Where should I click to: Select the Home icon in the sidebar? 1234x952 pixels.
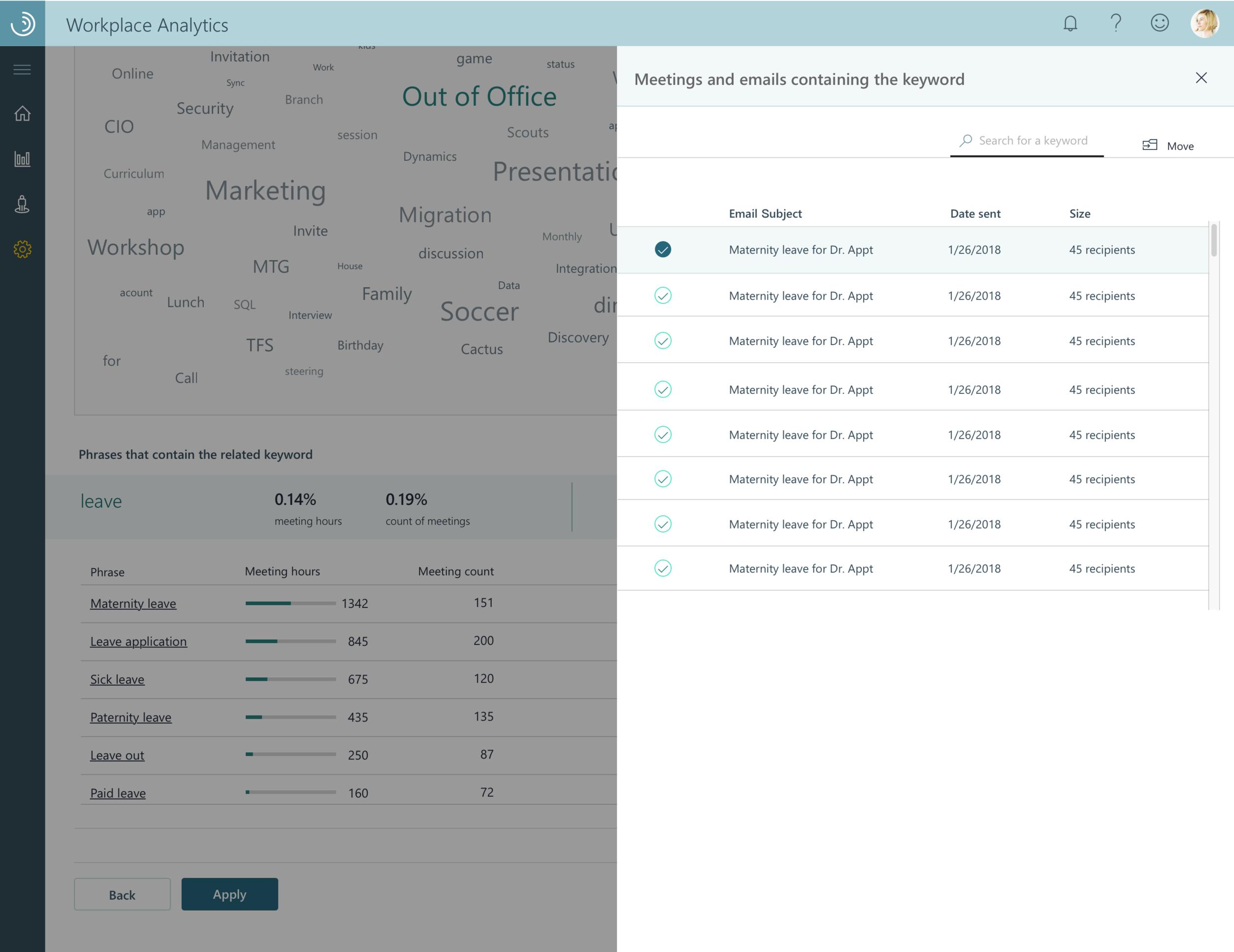[x=22, y=113]
